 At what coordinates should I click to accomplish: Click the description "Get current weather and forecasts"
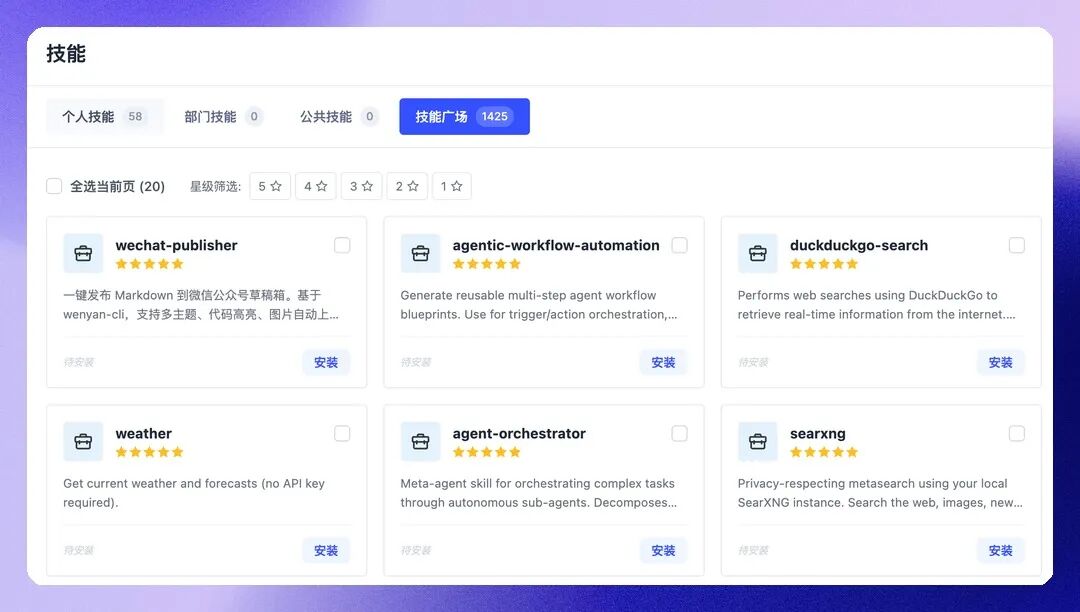pyautogui.click(x=194, y=492)
